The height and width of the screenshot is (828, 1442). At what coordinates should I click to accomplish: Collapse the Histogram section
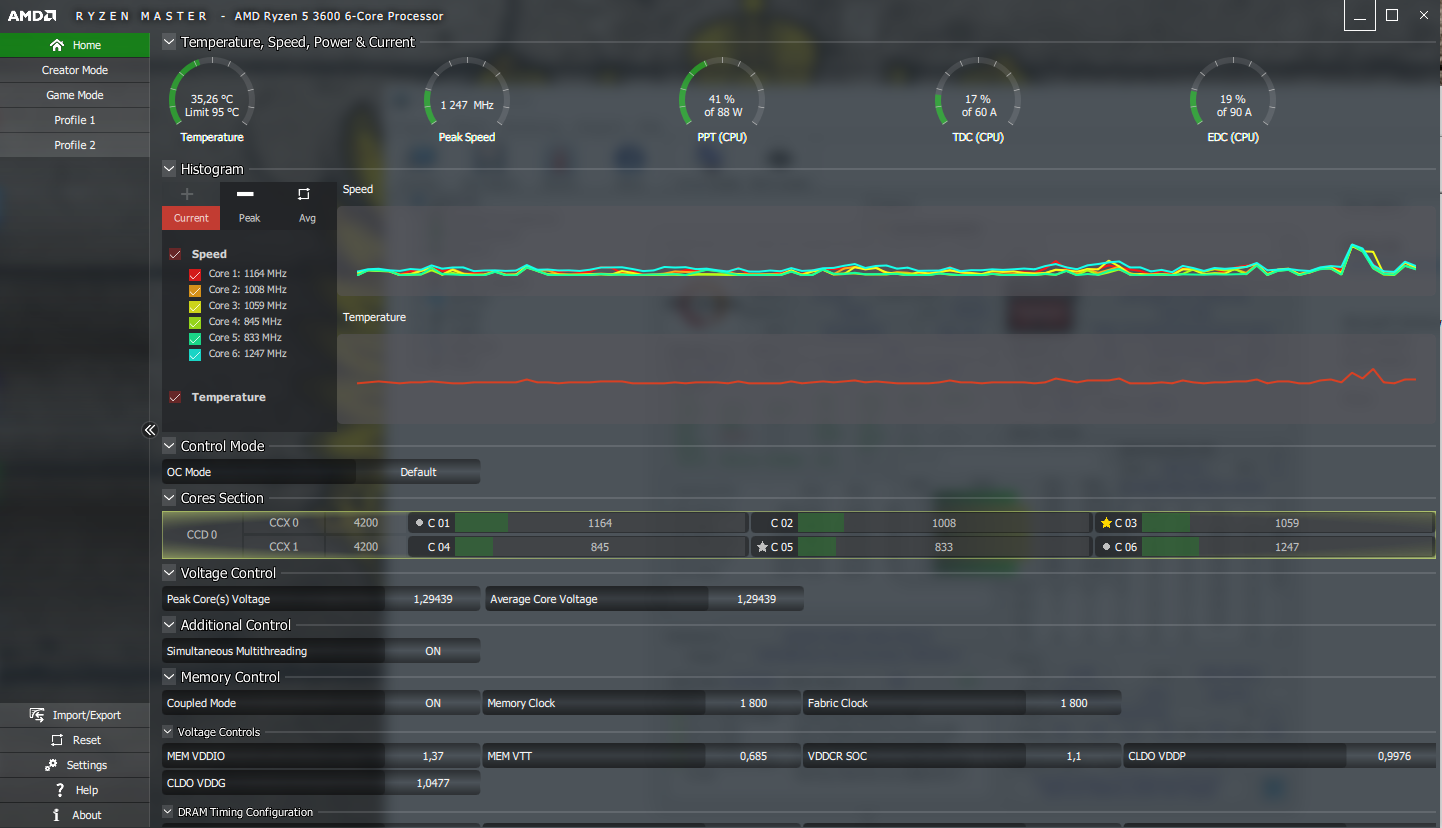[169, 169]
